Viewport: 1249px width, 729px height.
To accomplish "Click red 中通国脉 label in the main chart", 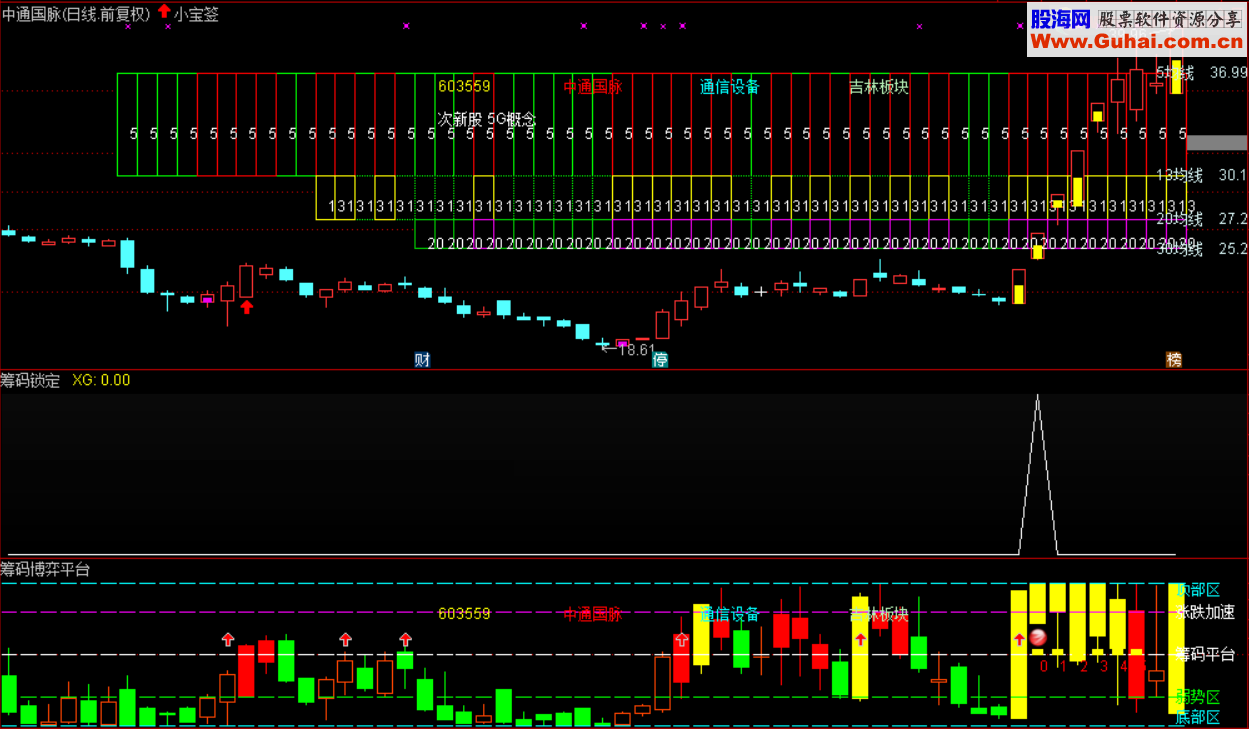I will pyautogui.click(x=592, y=87).
